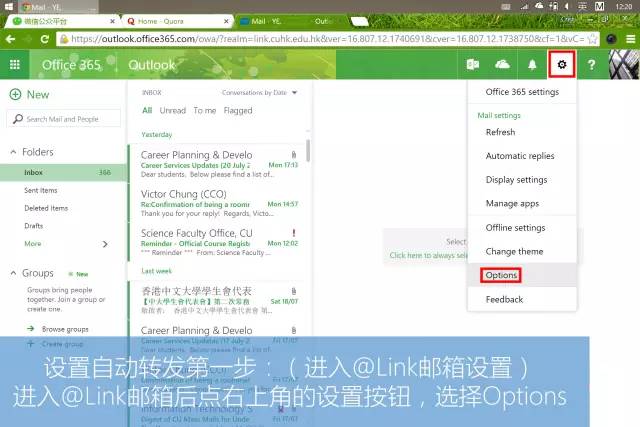Click the help question mark icon
This screenshot has width=640, height=427.
[592, 65]
